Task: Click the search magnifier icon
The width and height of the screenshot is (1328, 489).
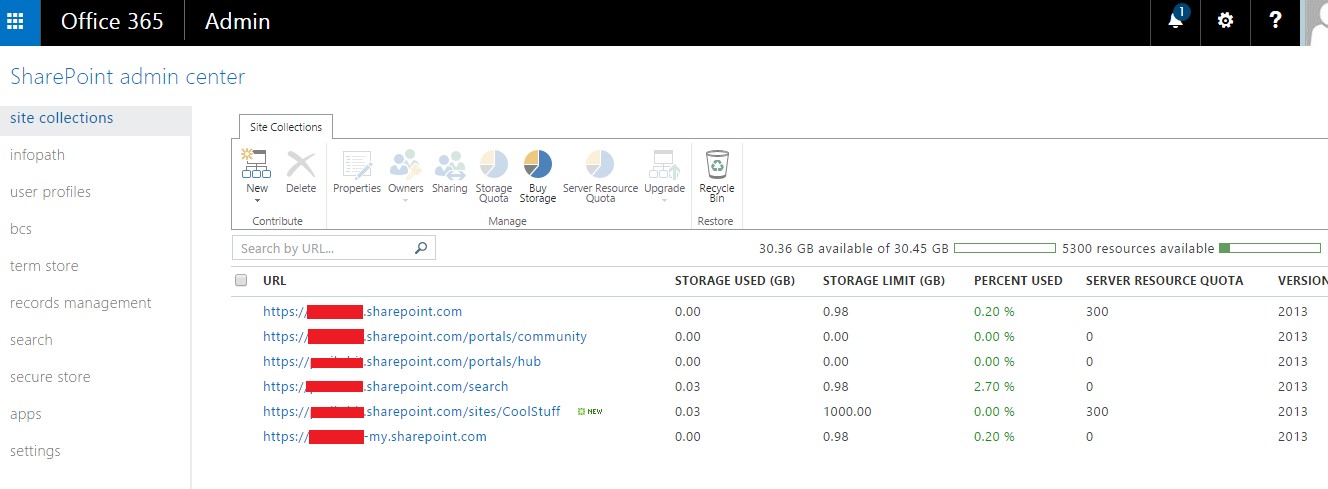Action: (x=421, y=248)
